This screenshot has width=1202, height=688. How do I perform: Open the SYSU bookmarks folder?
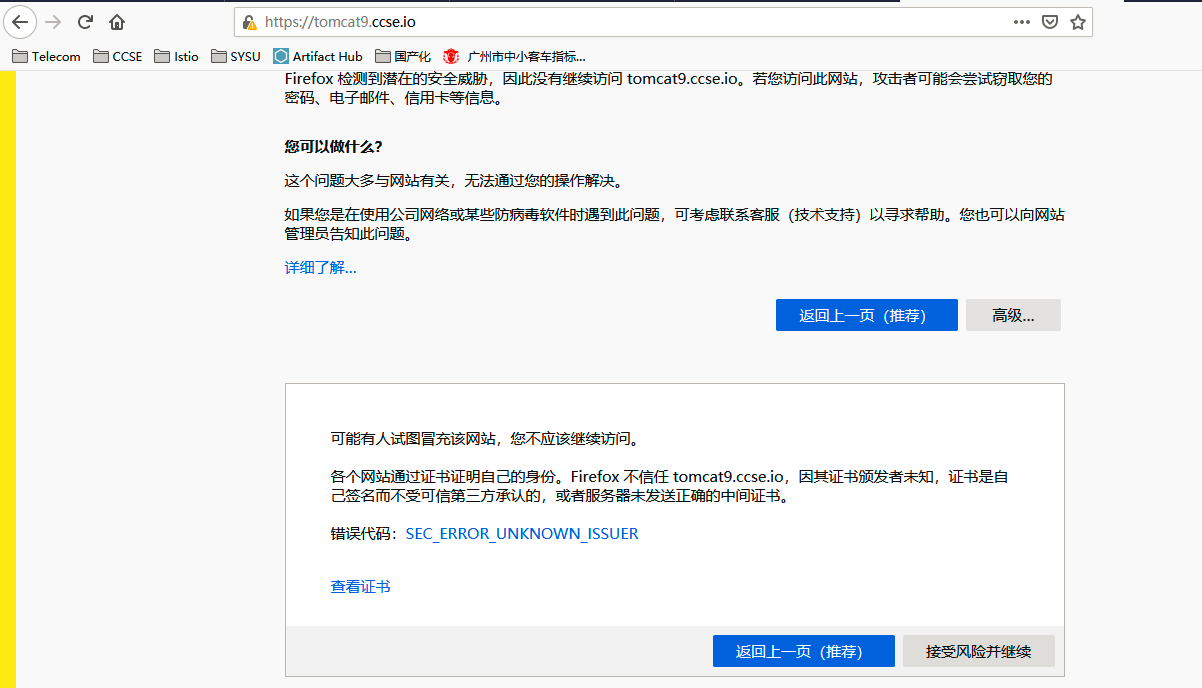[x=236, y=56]
